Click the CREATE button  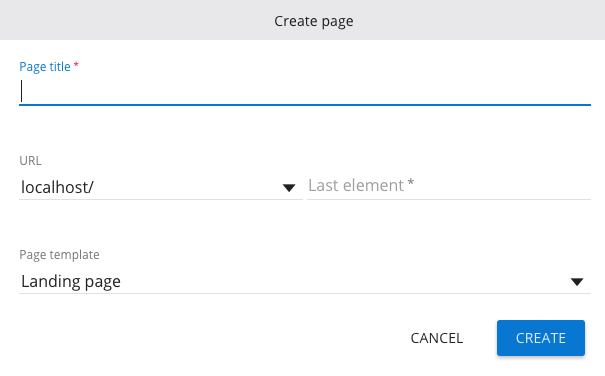click(x=541, y=338)
